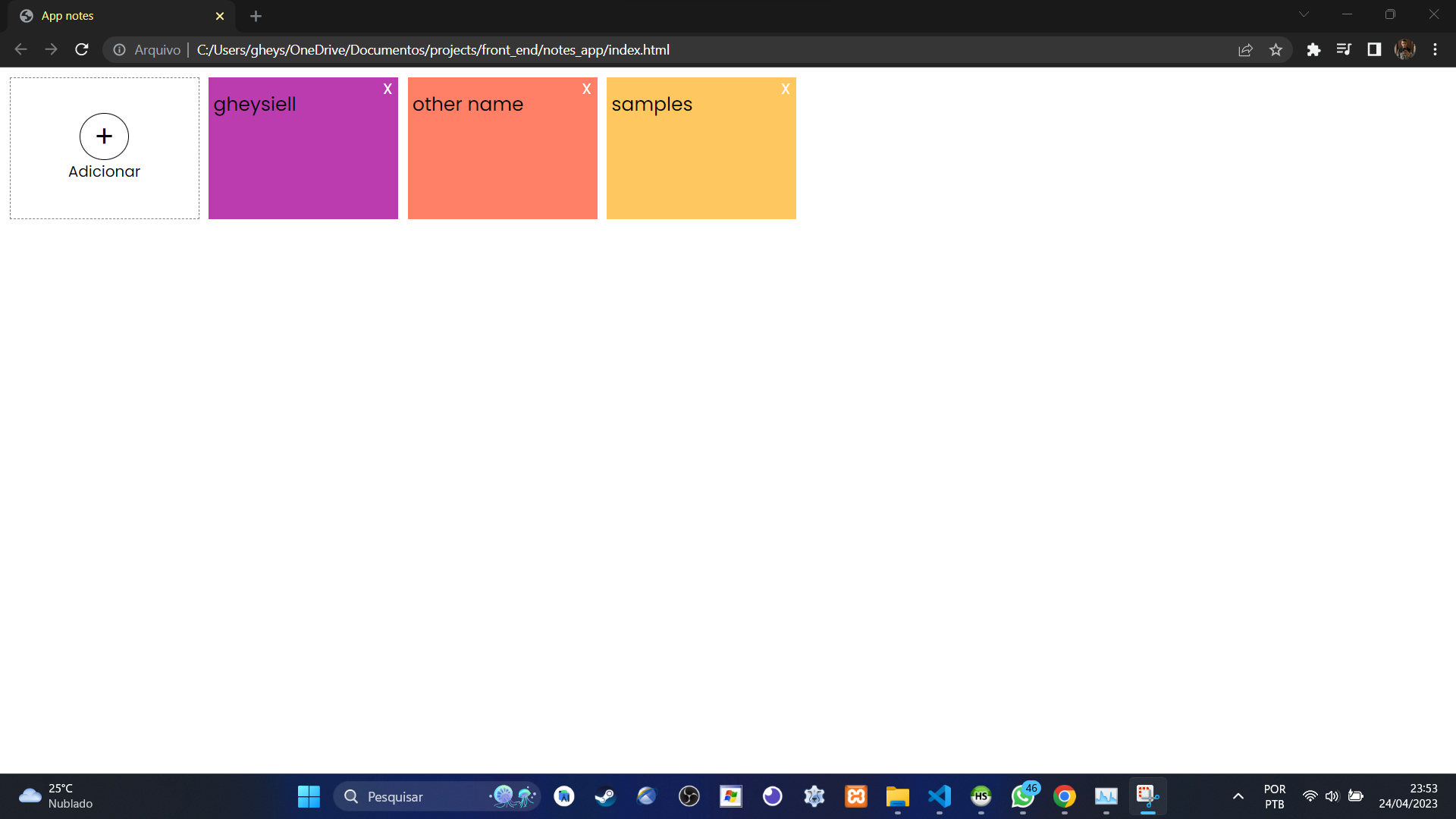Show hidden system tray icons
Image resolution: width=1456 pixels, height=819 pixels.
(x=1238, y=796)
